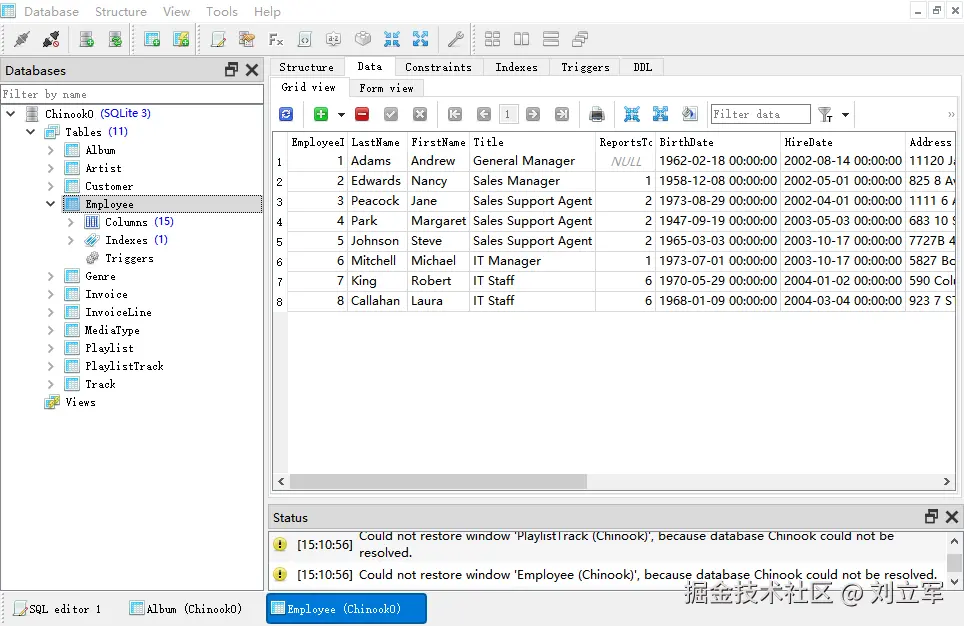This screenshot has height=626, width=964.
Task: Open the insert row dropdown arrow
Action: [340, 114]
